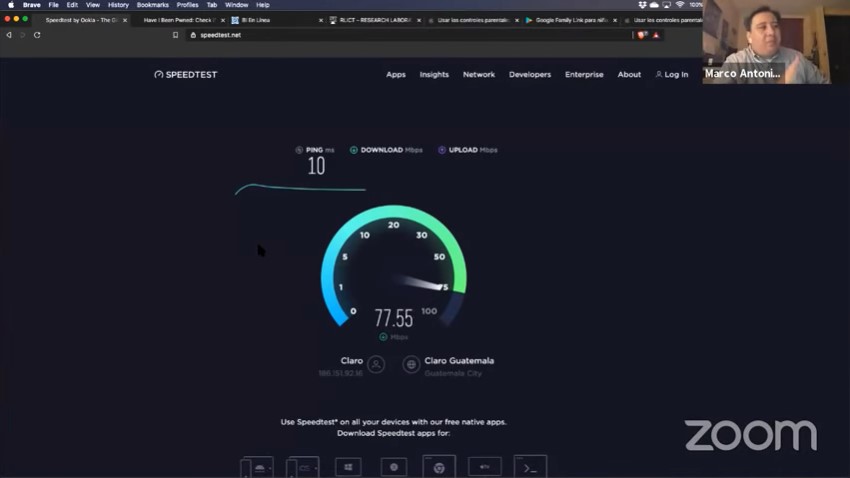The width and height of the screenshot is (850, 478).
Task: Open the Help menu
Action: click(x=262, y=5)
